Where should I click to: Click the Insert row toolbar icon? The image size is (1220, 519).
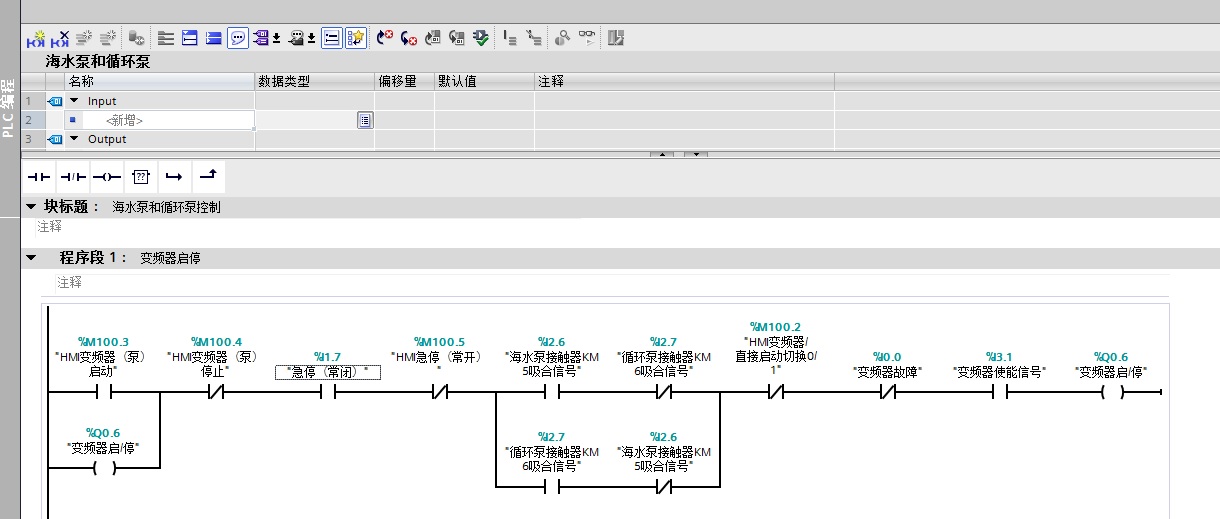click(x=85, y=38)
